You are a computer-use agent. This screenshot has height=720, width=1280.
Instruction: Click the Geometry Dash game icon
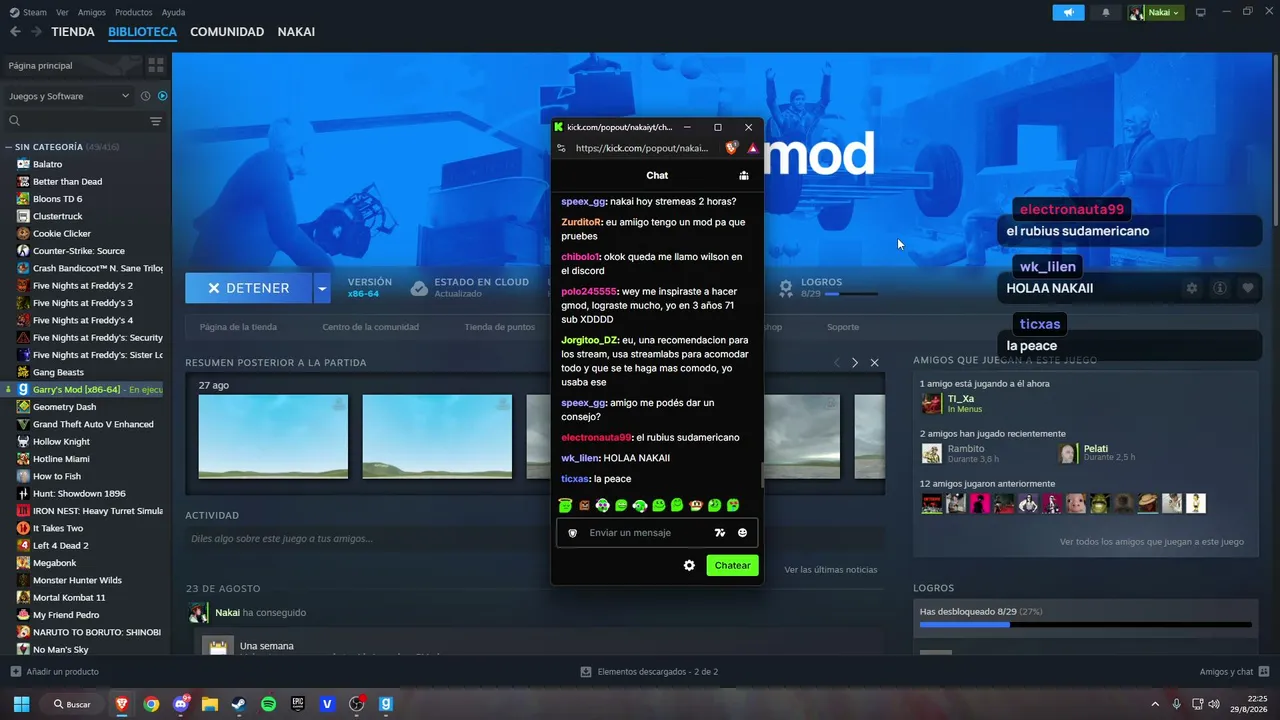point(23,407)
